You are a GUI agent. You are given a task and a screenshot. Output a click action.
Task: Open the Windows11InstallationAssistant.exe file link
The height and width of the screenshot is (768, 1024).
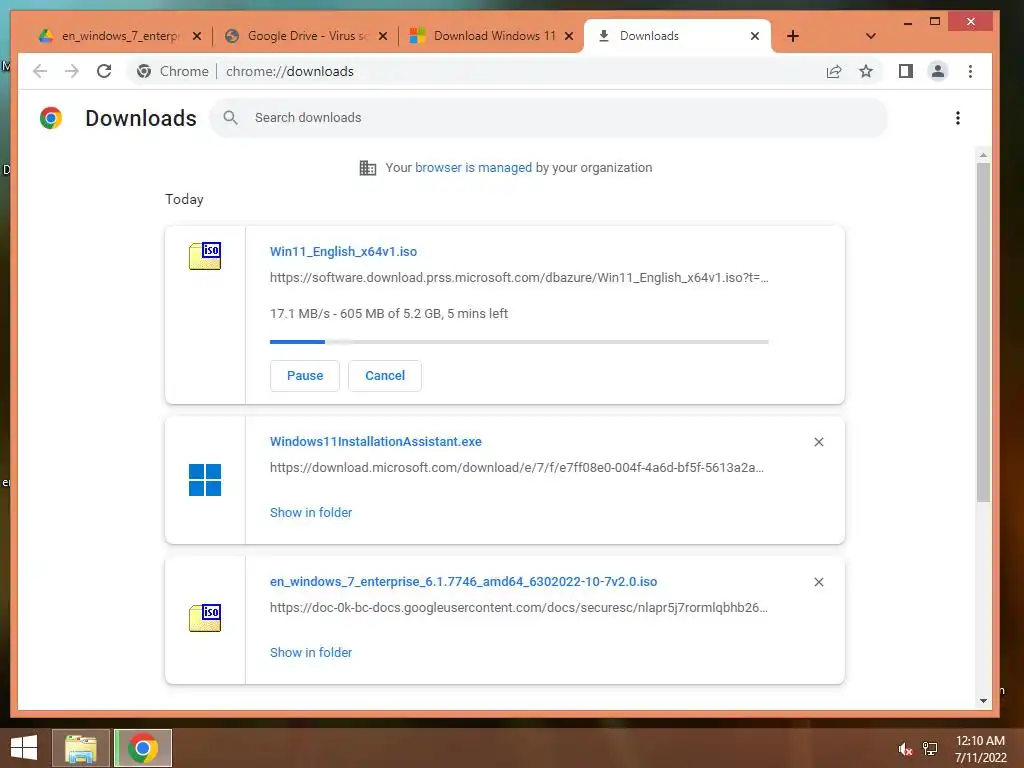tap(376, 441)
